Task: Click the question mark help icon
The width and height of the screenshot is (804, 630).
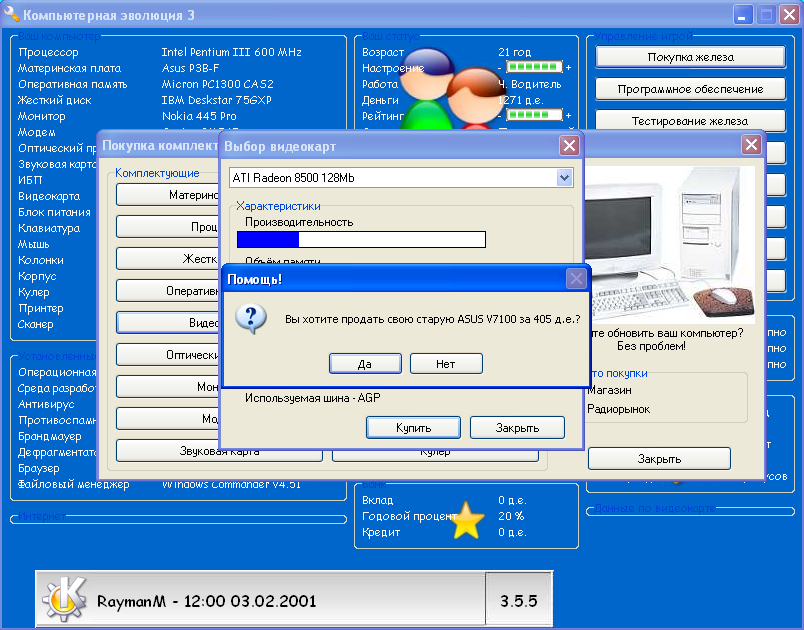Action: click(251, 318)
